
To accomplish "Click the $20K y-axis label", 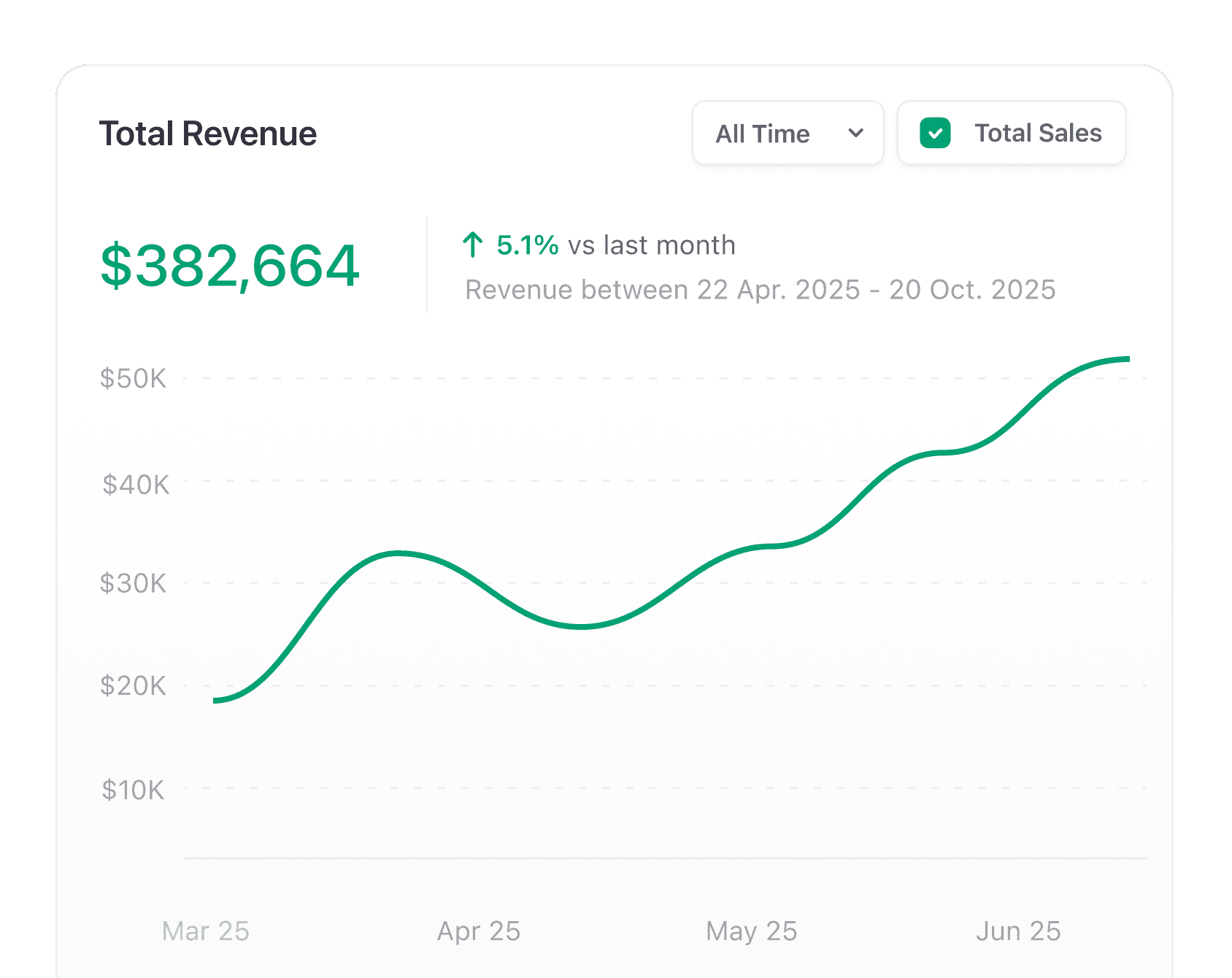I will coord(133,685).
